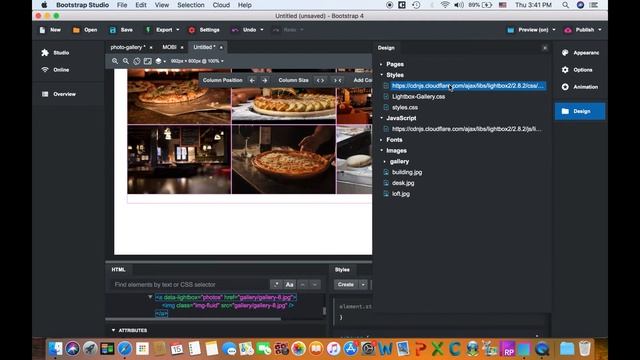Select building.jpg image
Image resolution: width=640 pixels, height=360 pixels.
point(407,172)
